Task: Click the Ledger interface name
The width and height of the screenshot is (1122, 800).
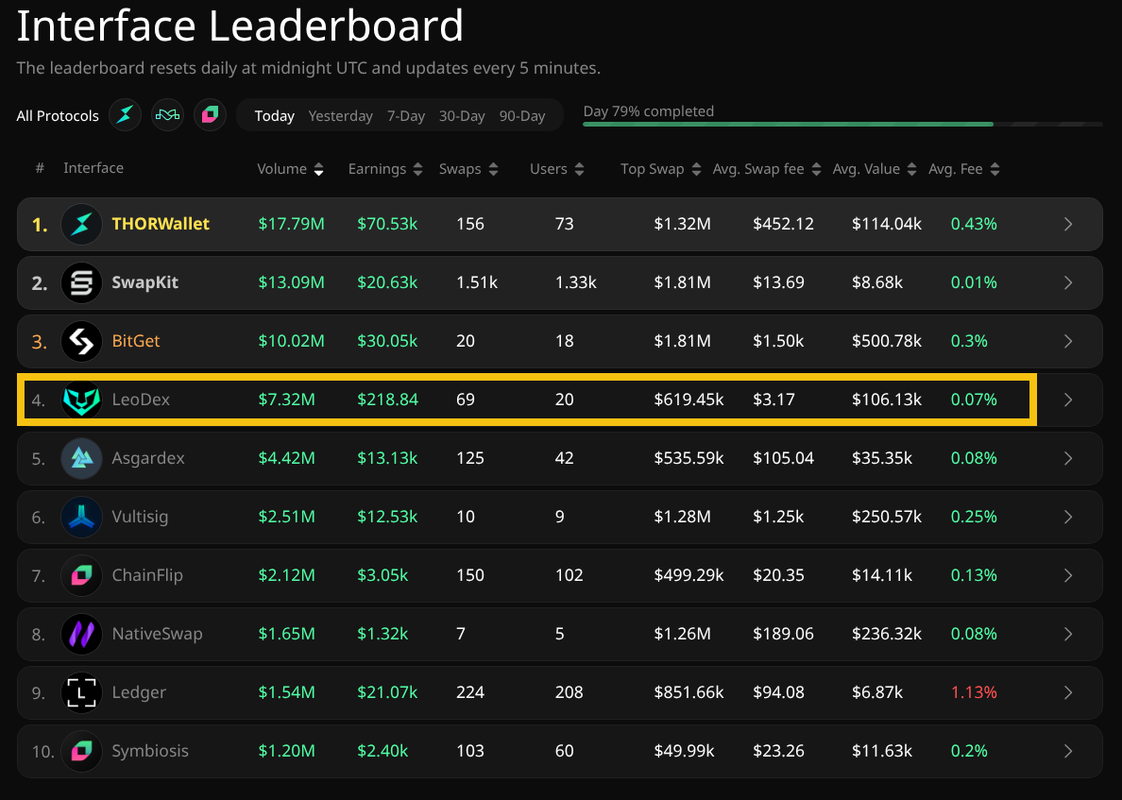Action: tap(139, 693)
